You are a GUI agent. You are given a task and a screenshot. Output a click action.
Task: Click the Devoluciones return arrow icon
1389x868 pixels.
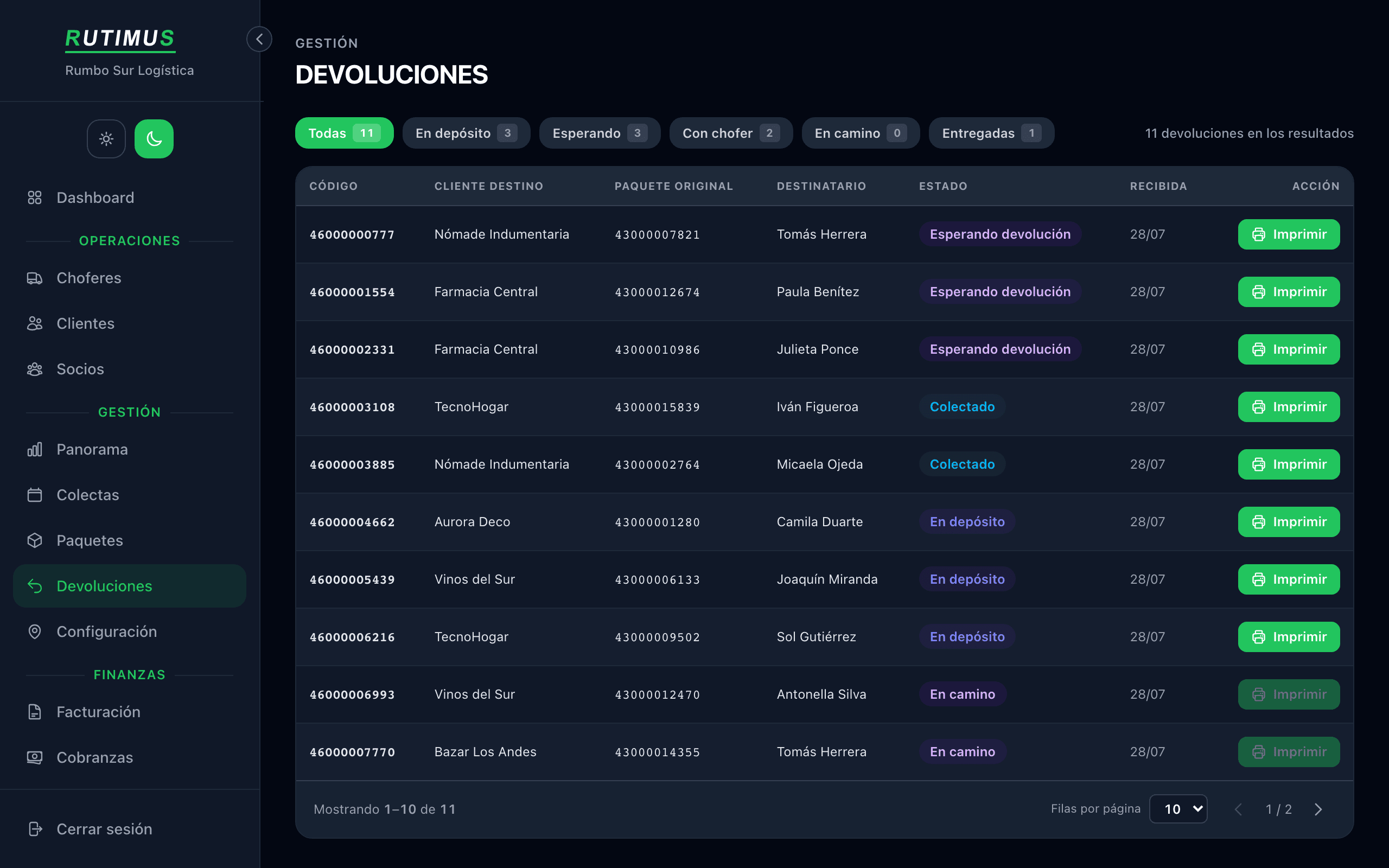tap(35, 586)
